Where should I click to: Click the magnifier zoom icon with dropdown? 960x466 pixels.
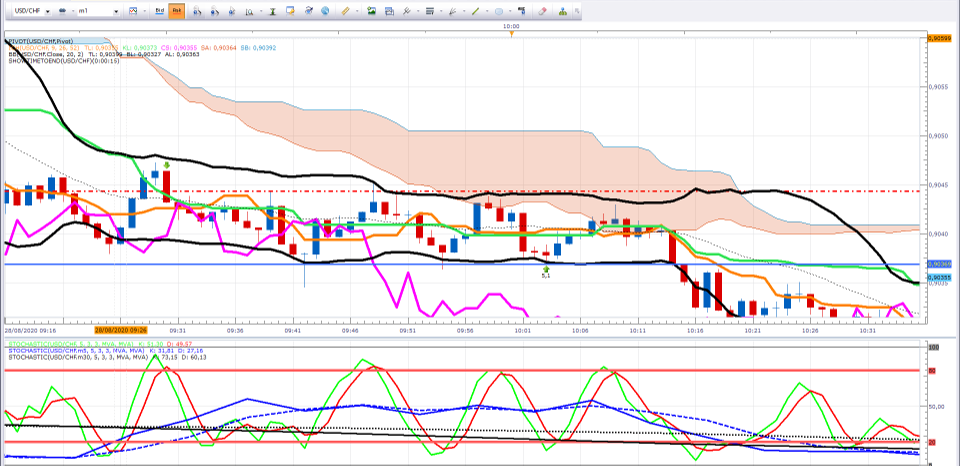click(249, 12)
